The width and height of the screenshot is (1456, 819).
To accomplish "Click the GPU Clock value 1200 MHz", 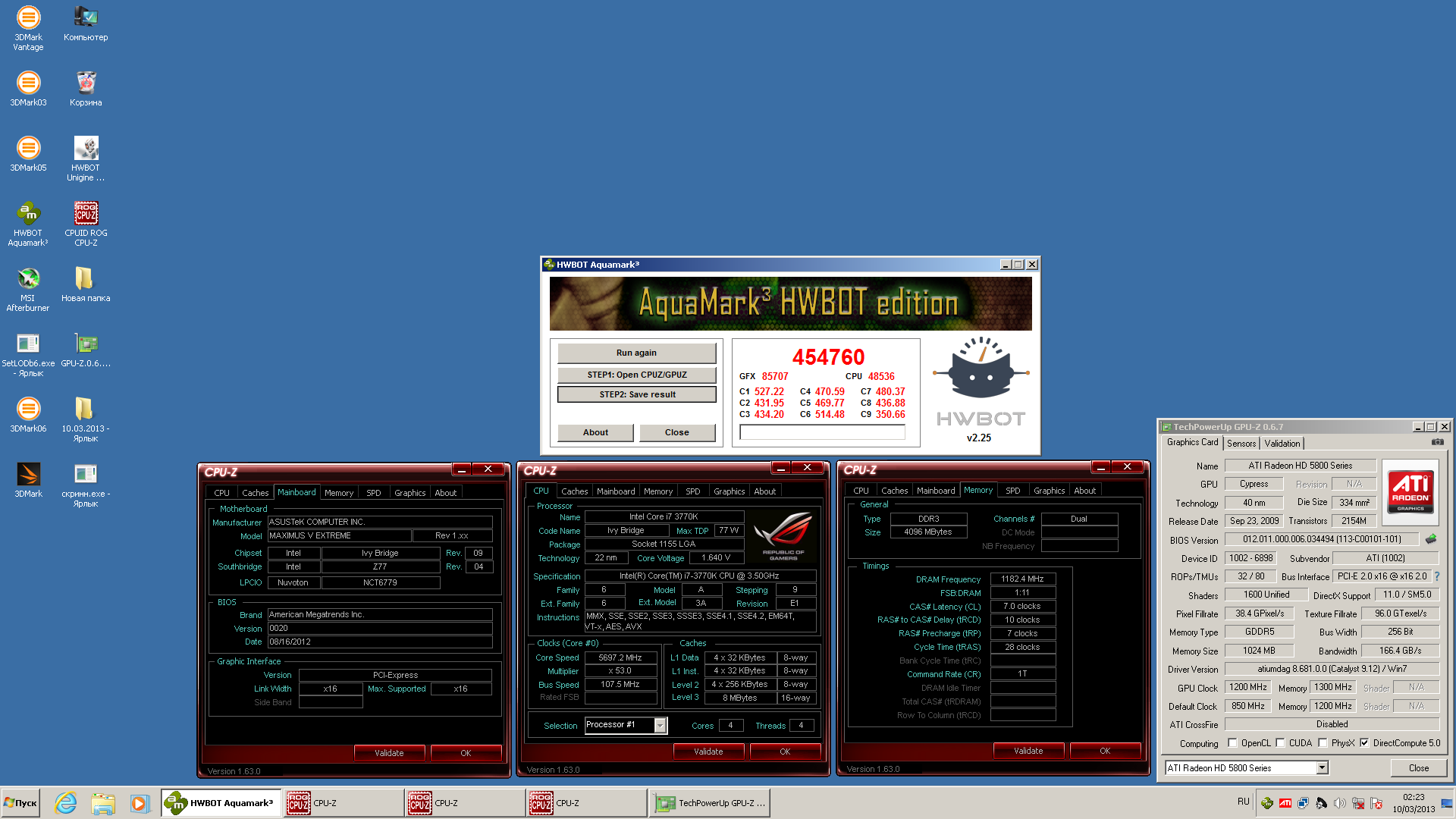I will point(1248,687).
